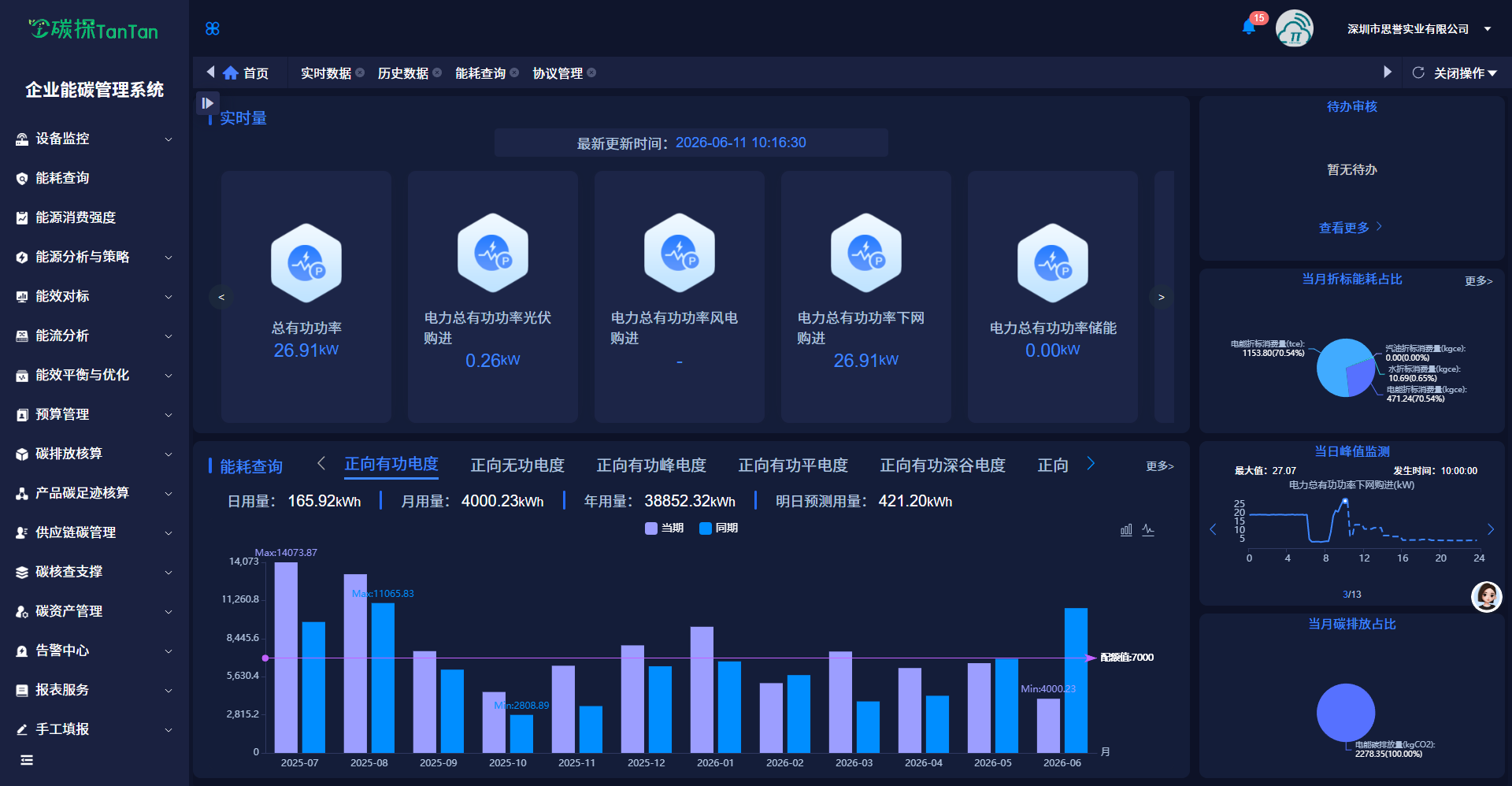Expand the 能流分析 menu
The image size is (1512, 786).
pos(169,336)
